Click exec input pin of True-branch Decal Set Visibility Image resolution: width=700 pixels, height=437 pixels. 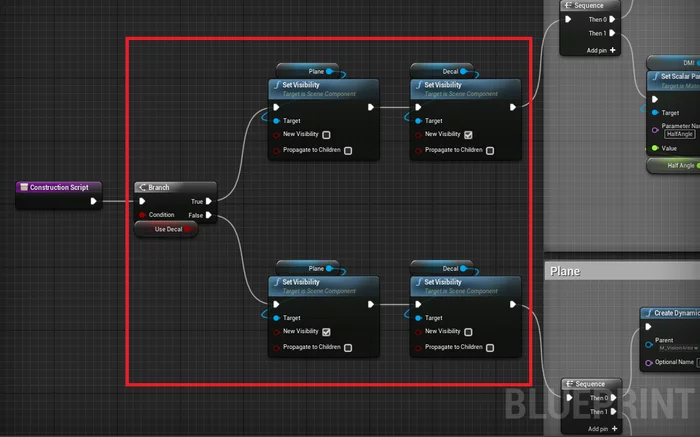tap(418, 107)
